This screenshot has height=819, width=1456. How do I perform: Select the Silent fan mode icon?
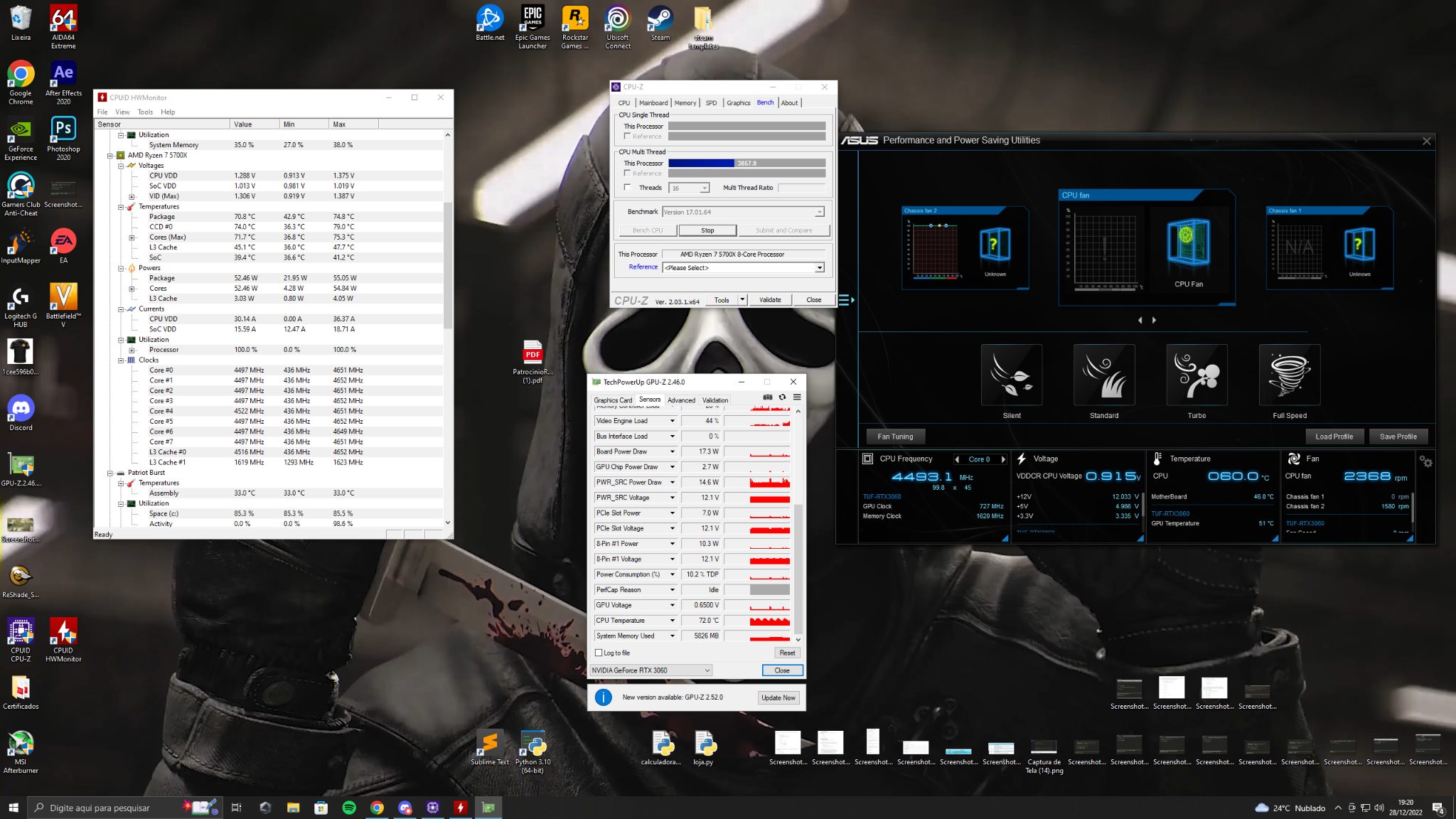(x=1012, y=375)
